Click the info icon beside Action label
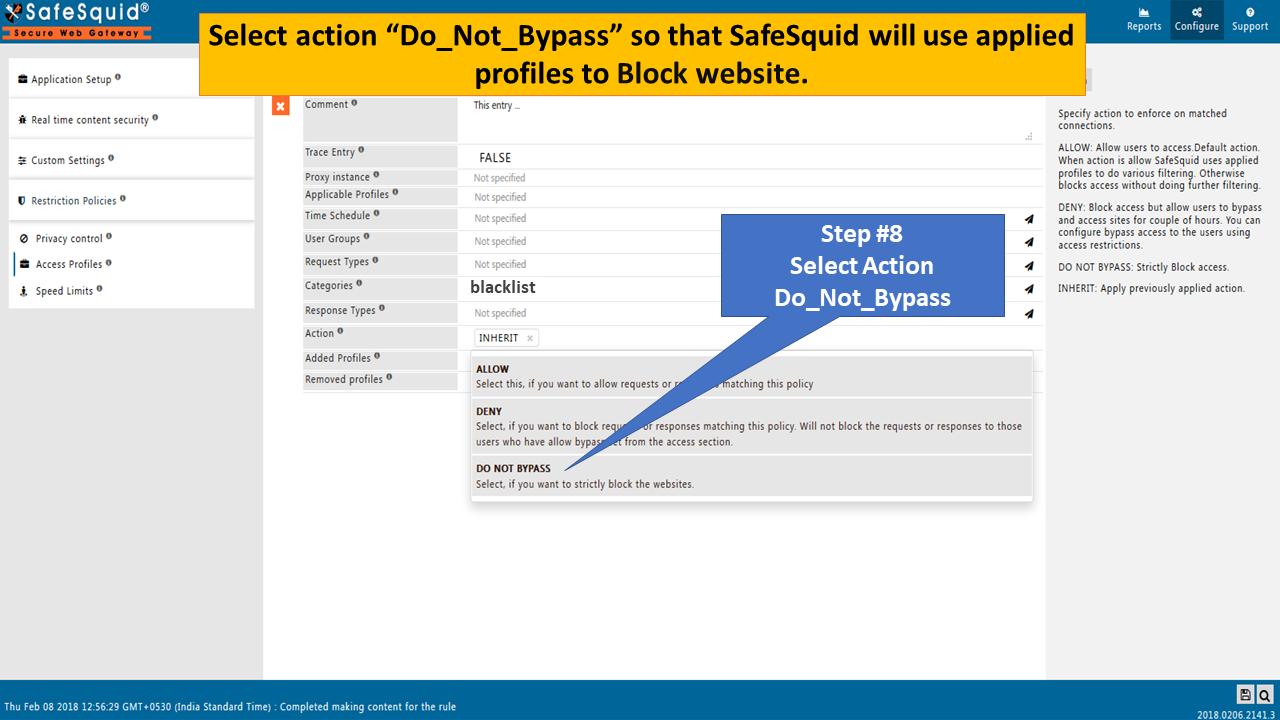This screenshot has width=1280, height=720. (340, 331)
